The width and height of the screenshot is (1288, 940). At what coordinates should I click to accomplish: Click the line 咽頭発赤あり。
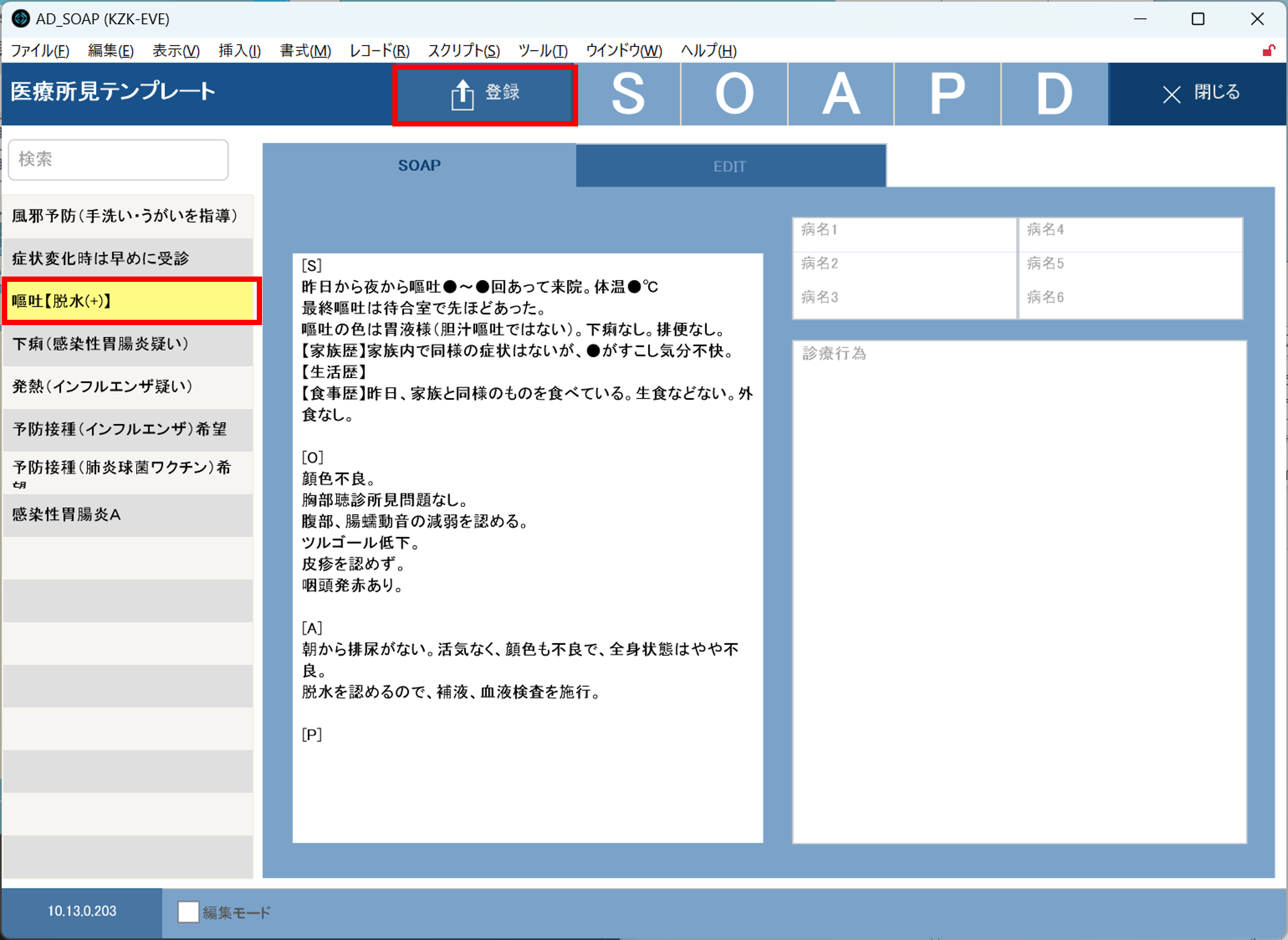click(x=353, y=586)
